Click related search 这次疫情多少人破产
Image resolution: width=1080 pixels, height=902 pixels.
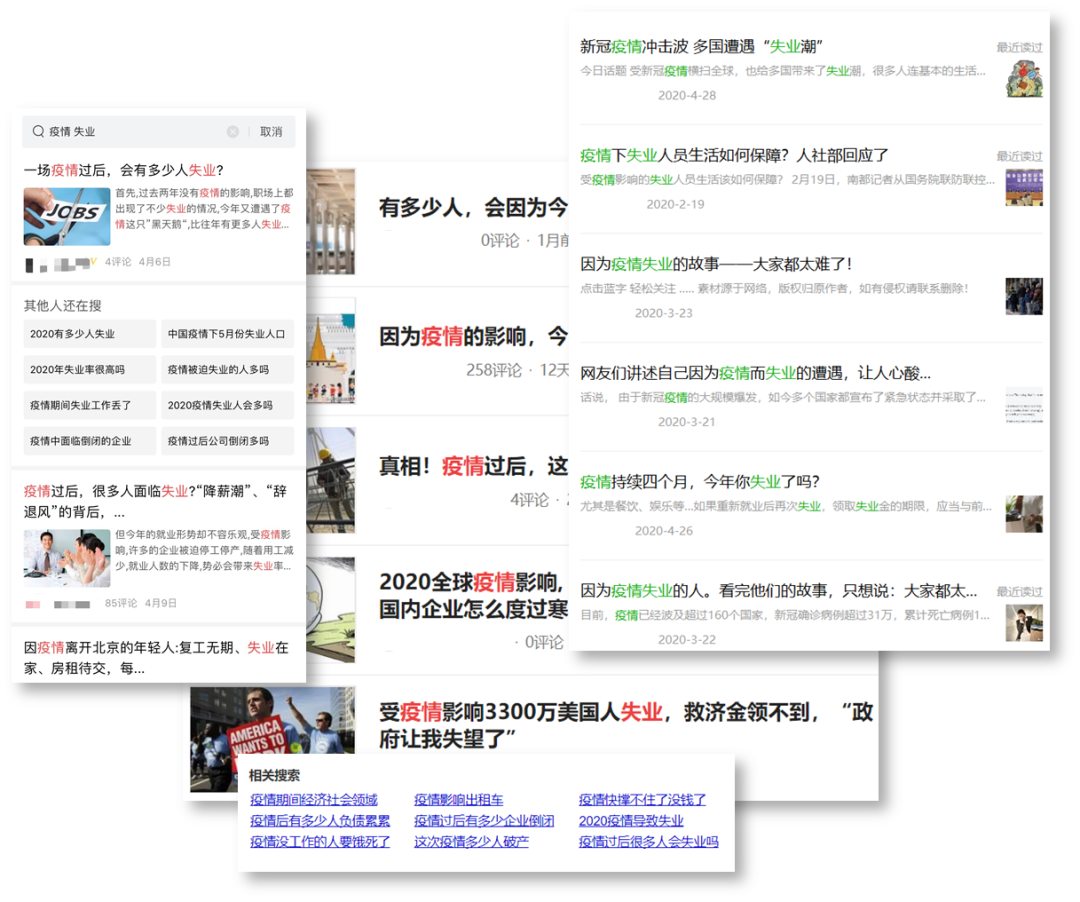(471, 842)
